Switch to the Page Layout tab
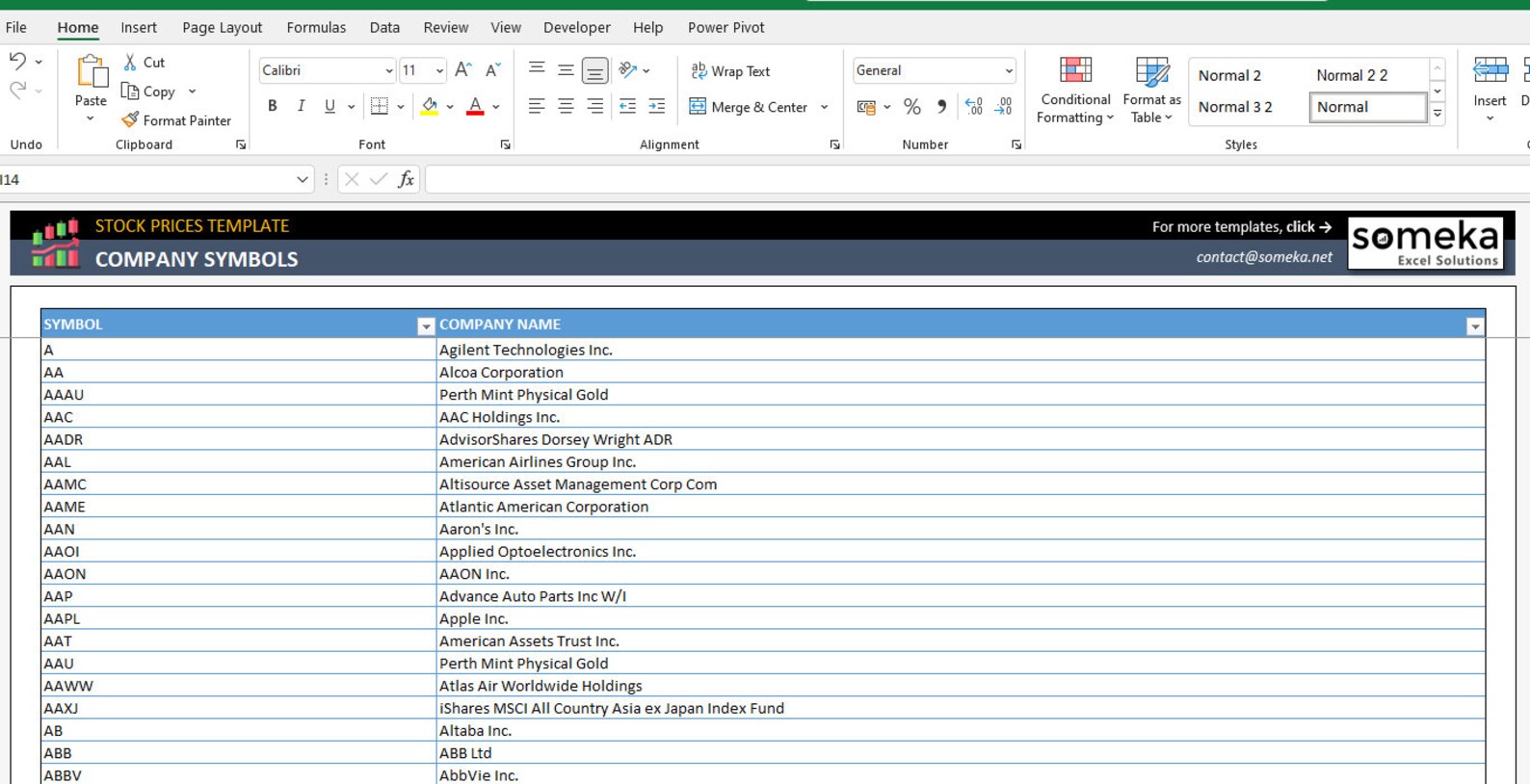 [x=222, y=27]
